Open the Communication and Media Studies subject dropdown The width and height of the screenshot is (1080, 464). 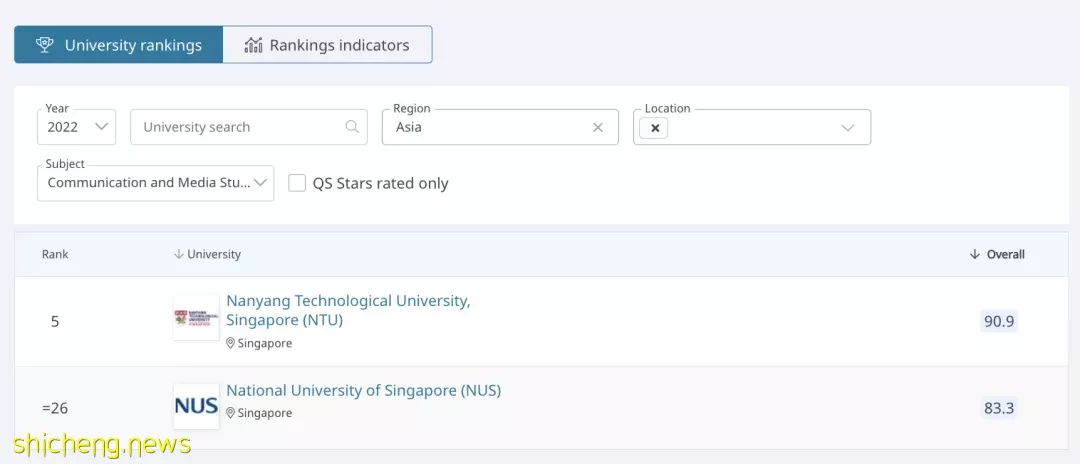[156, 183]
